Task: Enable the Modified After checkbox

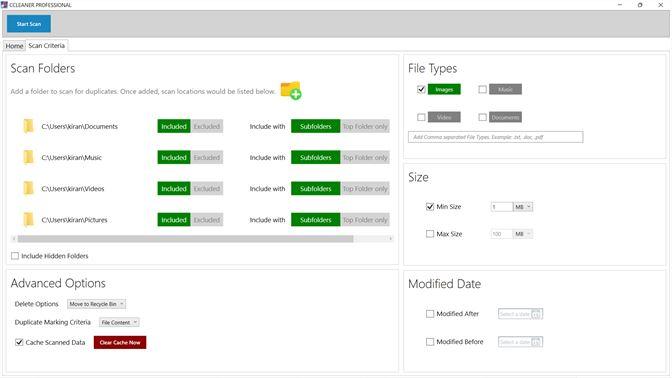Action: tap(430, 314)
